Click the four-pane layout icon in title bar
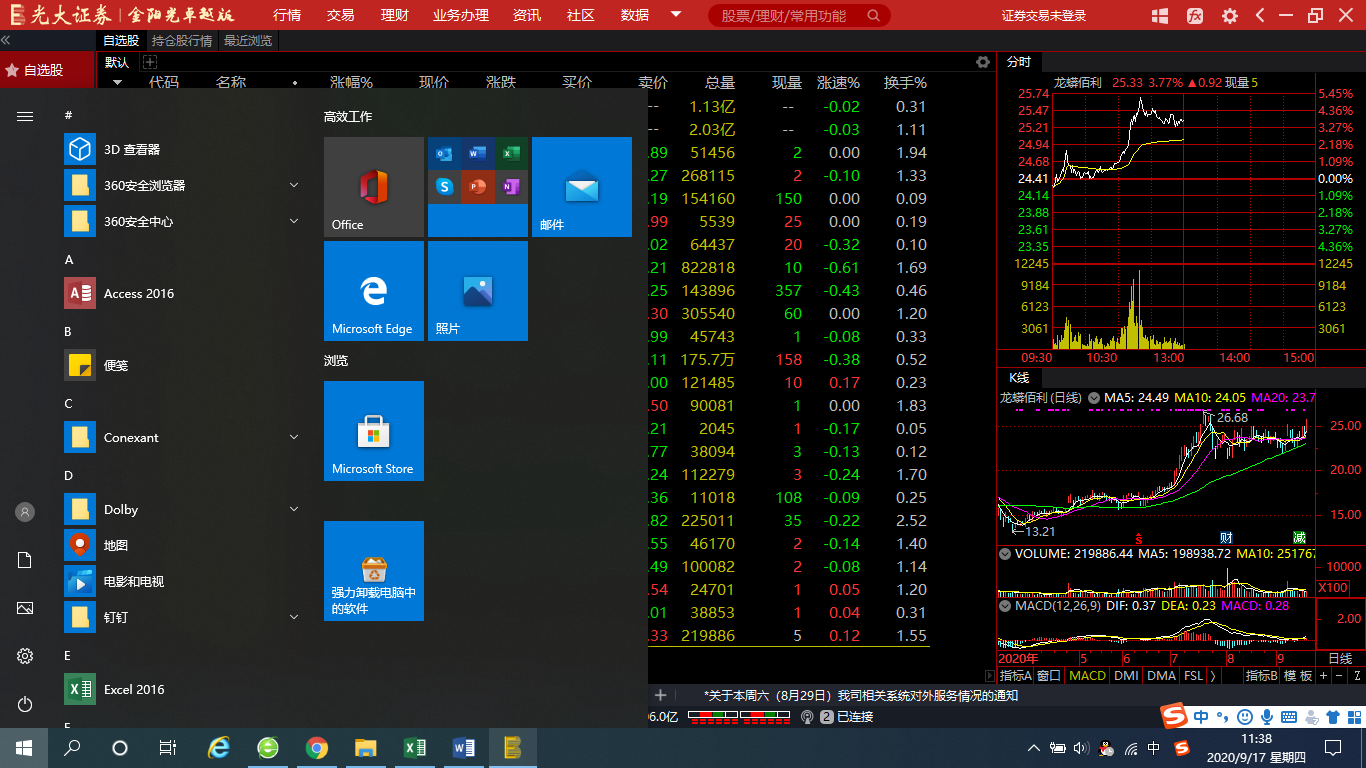1366x768 pixels. (1160, 16)
